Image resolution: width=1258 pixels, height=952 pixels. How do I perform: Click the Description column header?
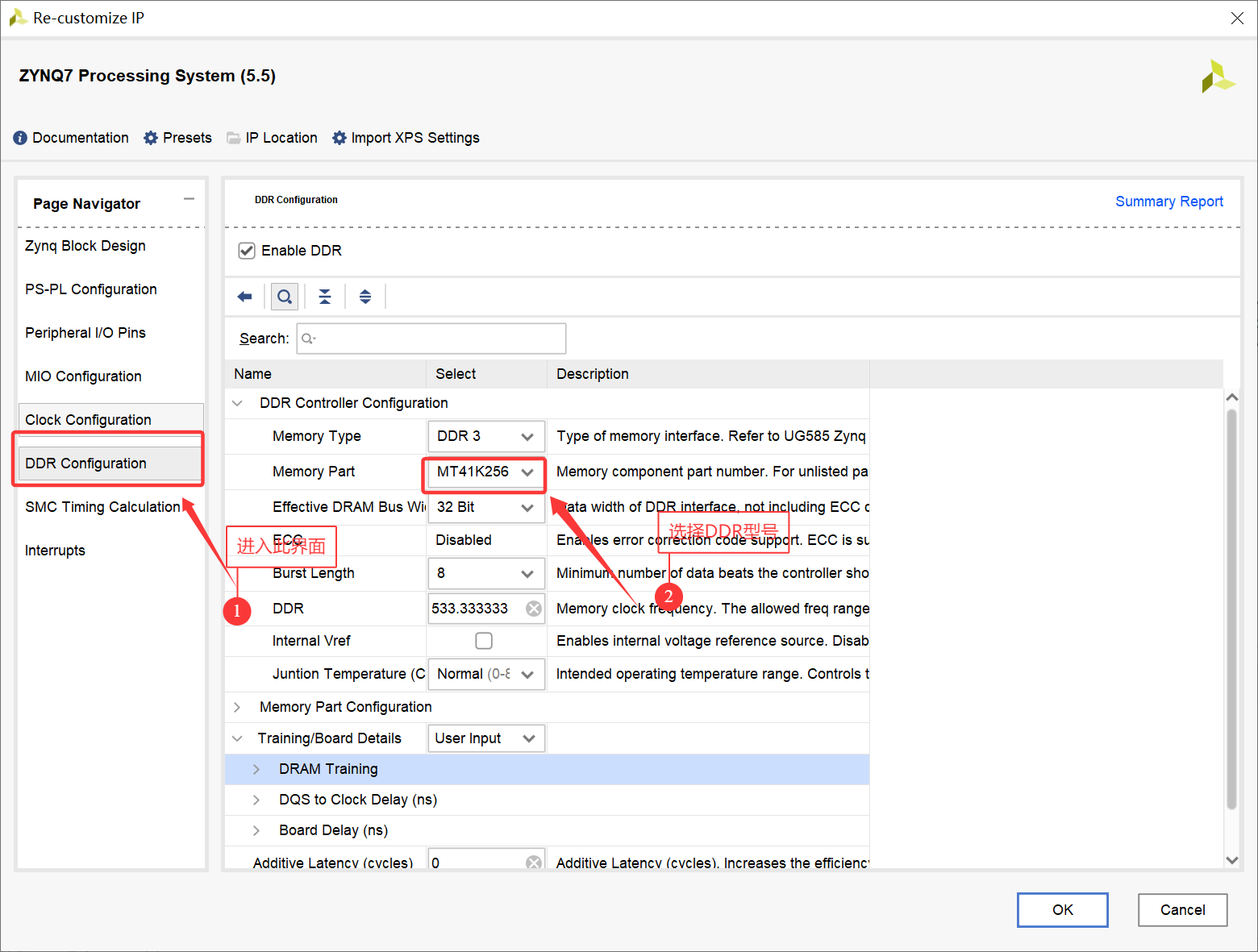pyautogui.click(x=708, y=374)
